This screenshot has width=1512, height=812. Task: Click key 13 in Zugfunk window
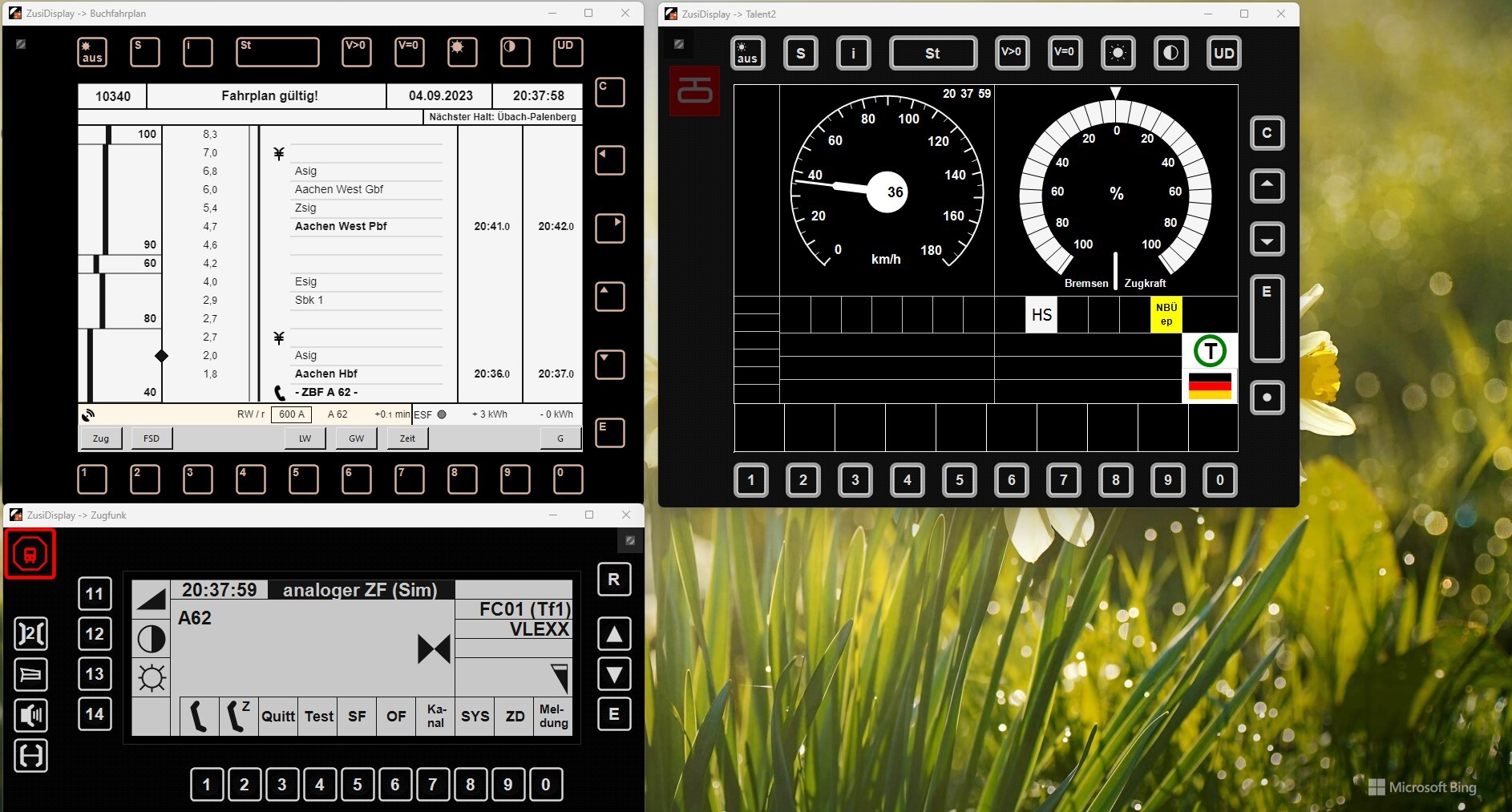click(x=95, y=674)
